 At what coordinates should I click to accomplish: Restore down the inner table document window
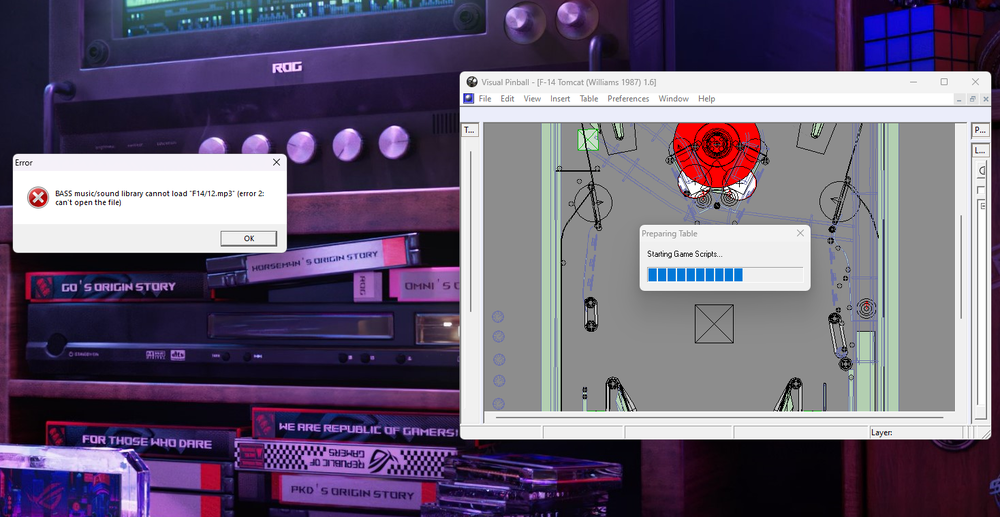click(x=973, y=99)
